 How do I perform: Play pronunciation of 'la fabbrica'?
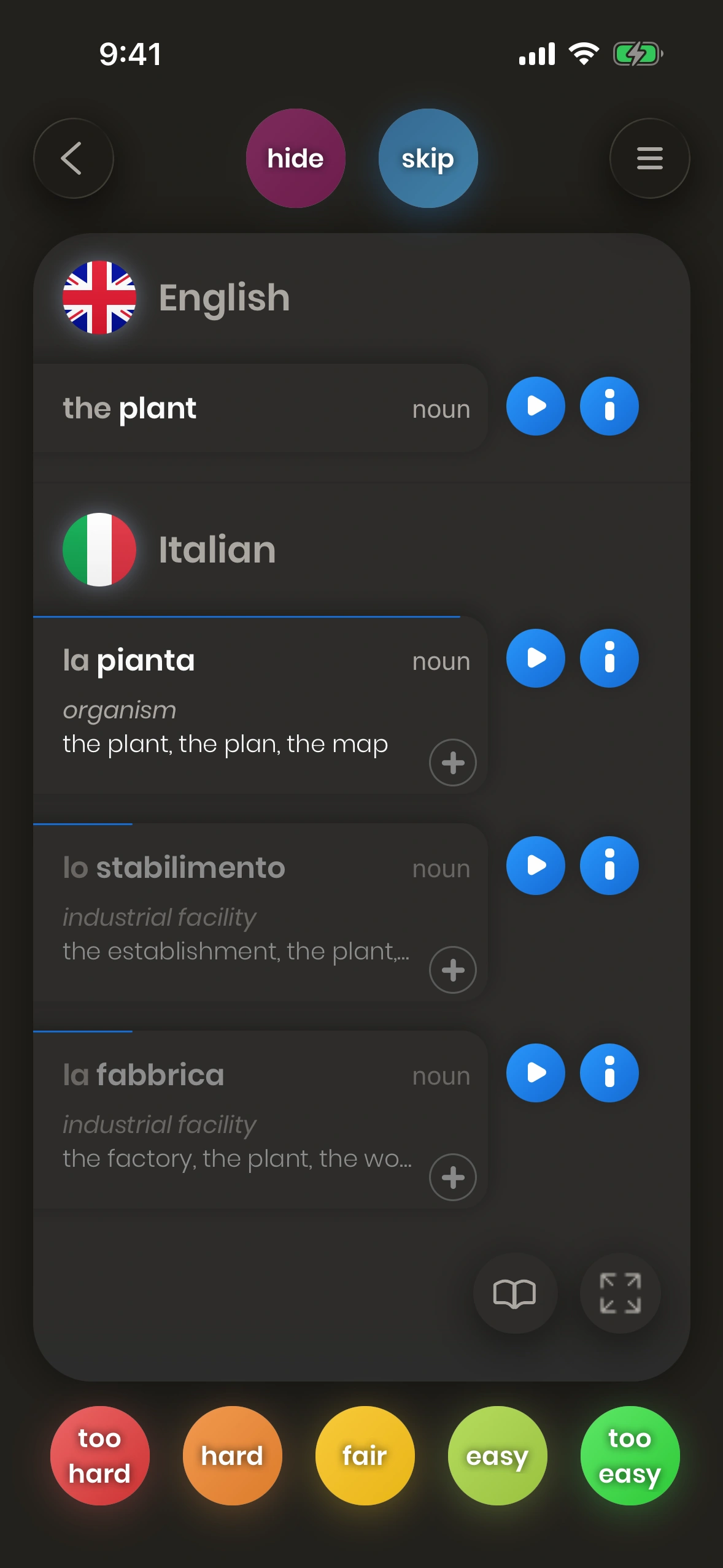click(x=535, y=1073)
